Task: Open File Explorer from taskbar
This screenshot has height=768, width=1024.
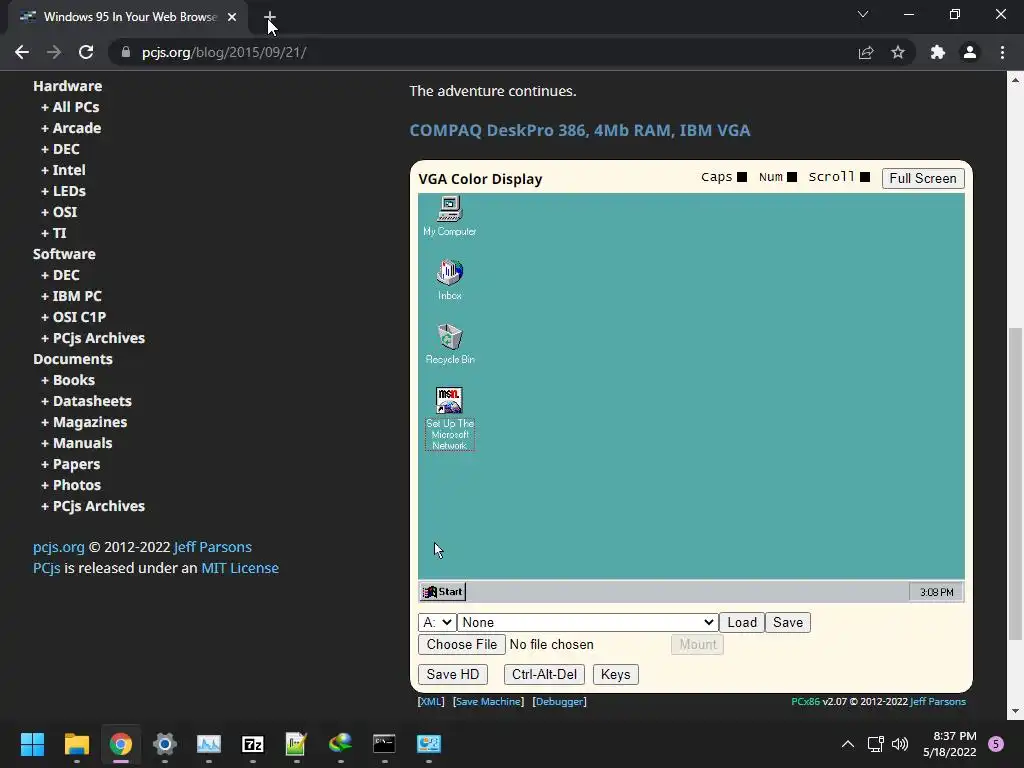Action: click(x=76, y=744)
